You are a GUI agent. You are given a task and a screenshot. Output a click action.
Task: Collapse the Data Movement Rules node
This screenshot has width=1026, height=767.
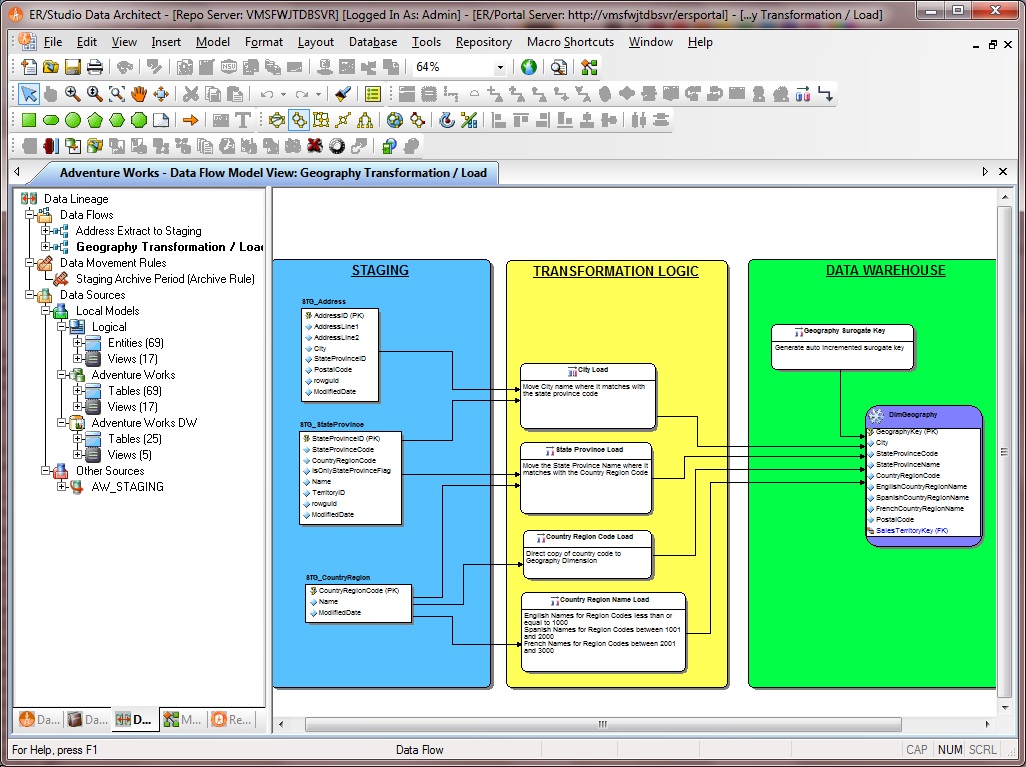[29, 262]
